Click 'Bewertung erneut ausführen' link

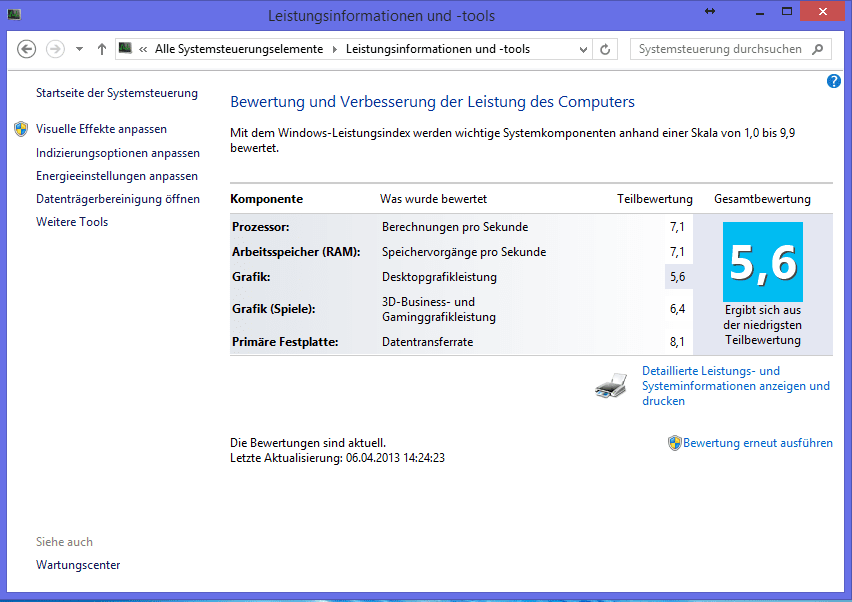pos(757,443)
